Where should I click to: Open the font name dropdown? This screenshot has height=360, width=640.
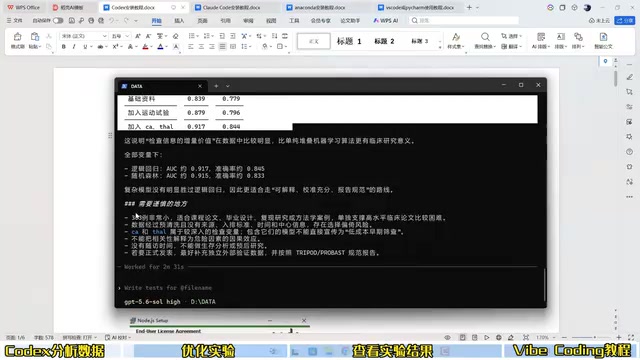tap(104, 36)
